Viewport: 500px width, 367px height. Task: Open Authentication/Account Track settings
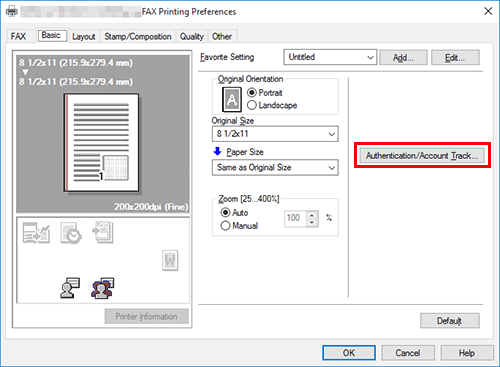click(422, 156)
